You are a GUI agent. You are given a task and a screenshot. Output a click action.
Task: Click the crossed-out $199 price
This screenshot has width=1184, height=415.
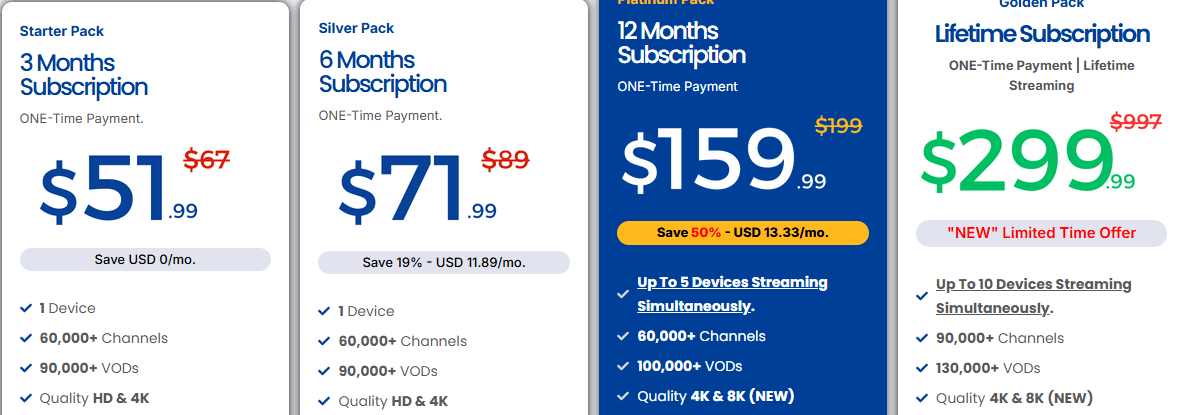tap(838, 126)
